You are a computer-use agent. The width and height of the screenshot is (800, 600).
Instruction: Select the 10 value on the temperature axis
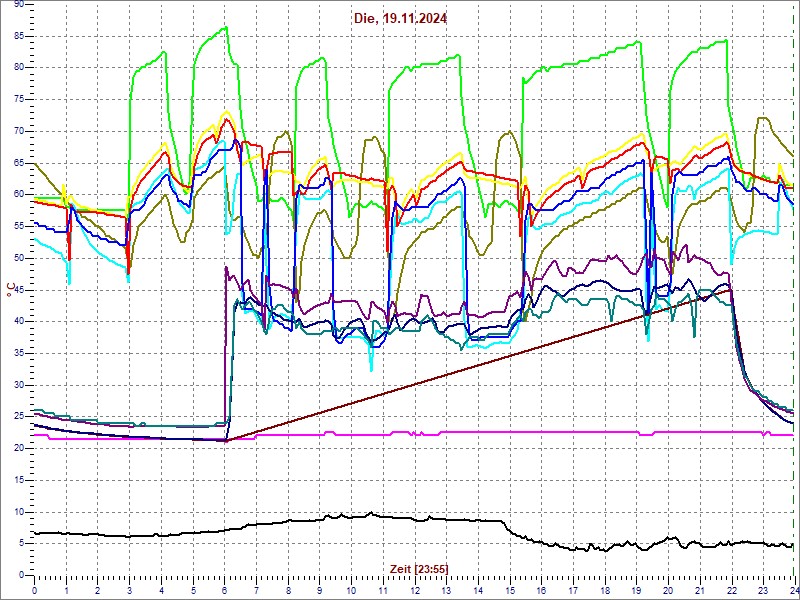[x=18, y=512]
